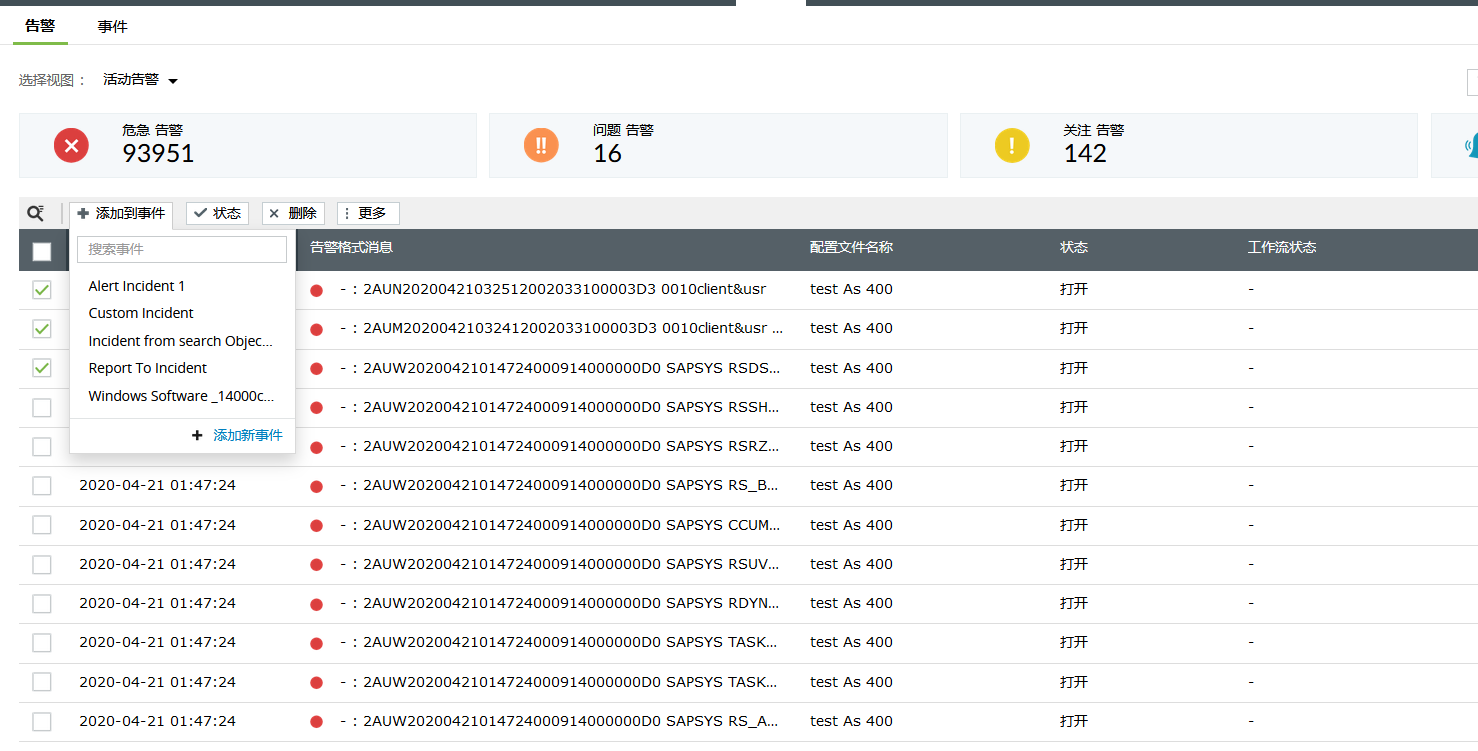
Task: Check the checkbox for the SAPSYS CCUM row
Action: tap(42, 525)
